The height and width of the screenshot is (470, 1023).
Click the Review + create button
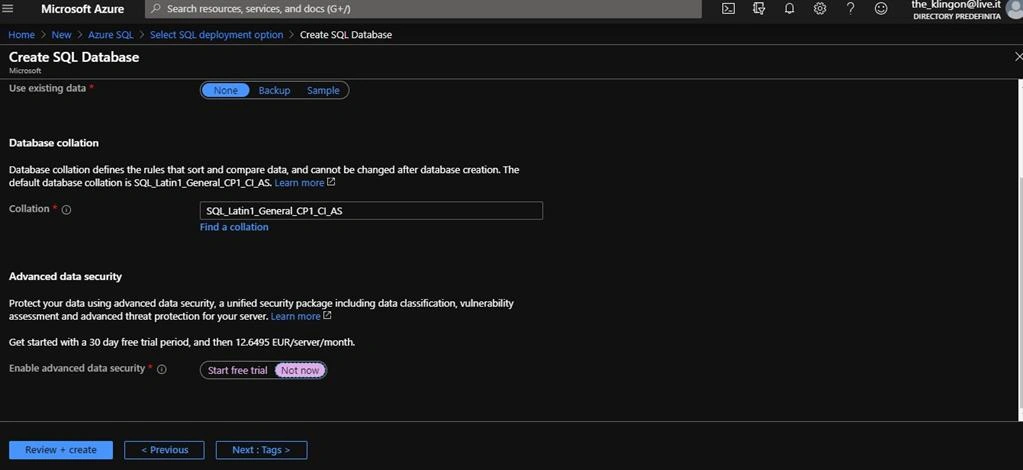pos(61,450)
